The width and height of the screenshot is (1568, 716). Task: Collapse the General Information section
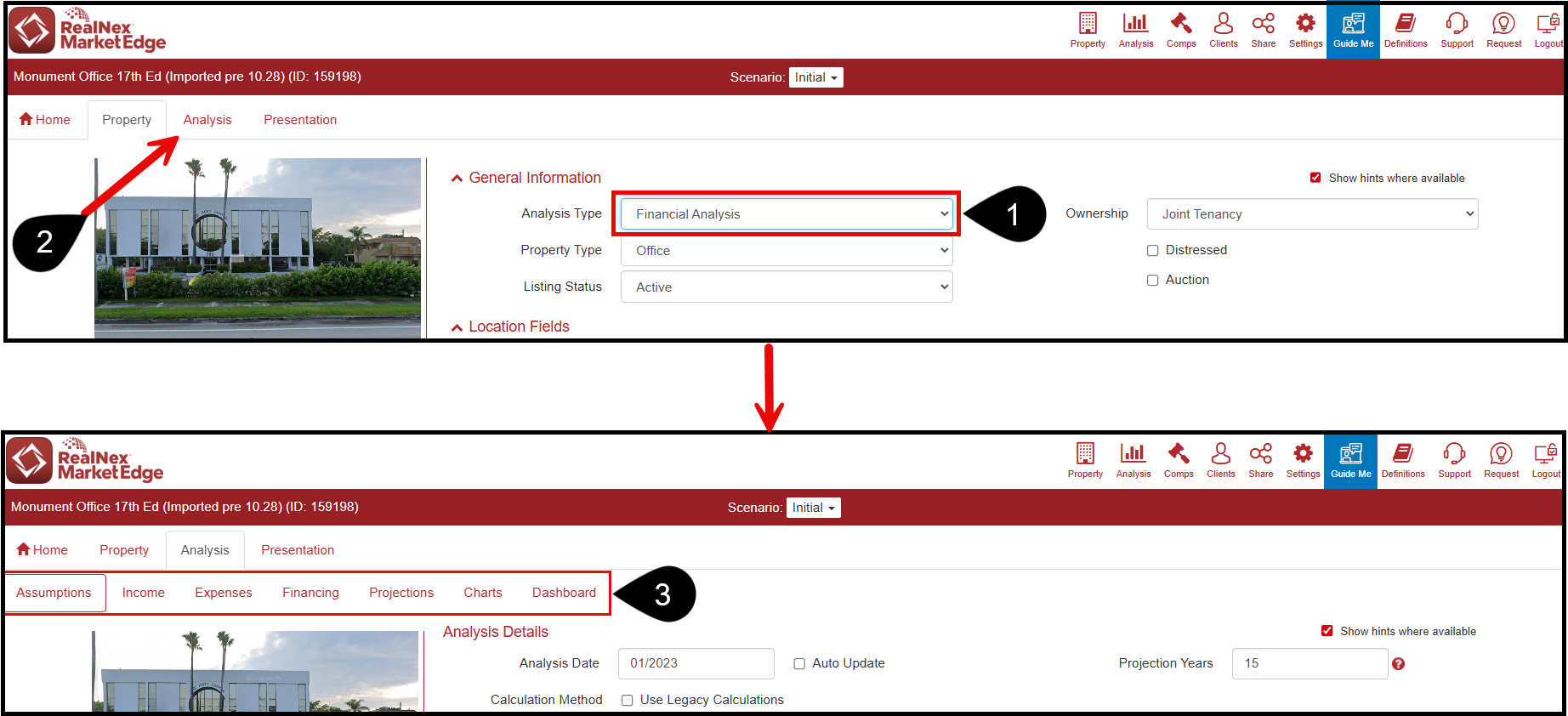pos(526,178)
